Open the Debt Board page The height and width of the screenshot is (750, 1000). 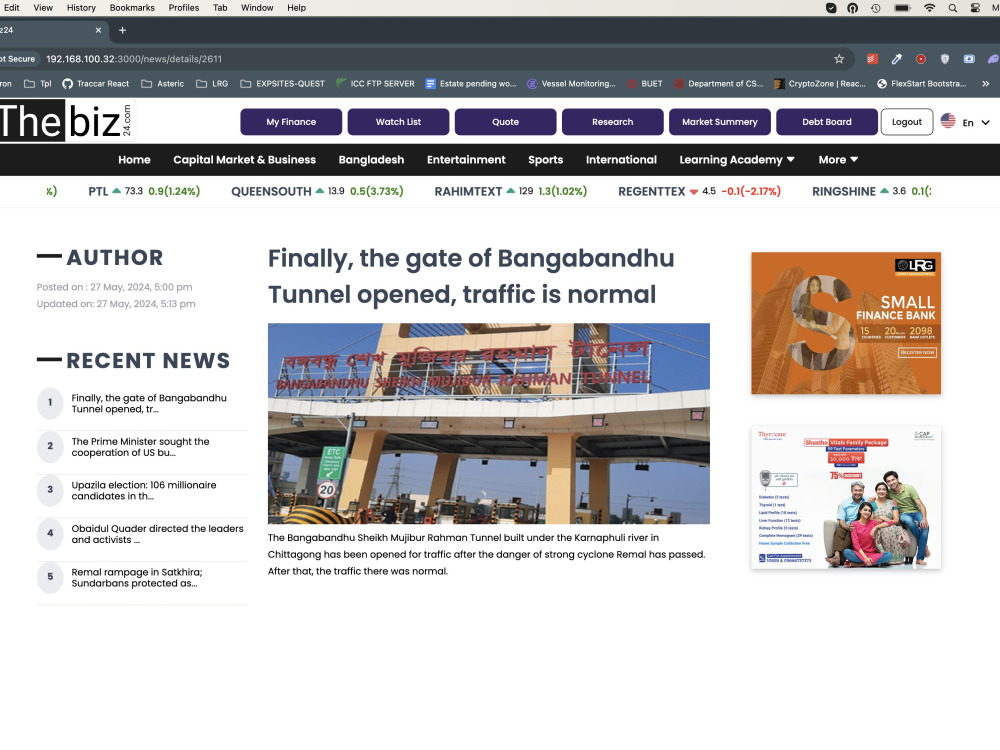827,122
